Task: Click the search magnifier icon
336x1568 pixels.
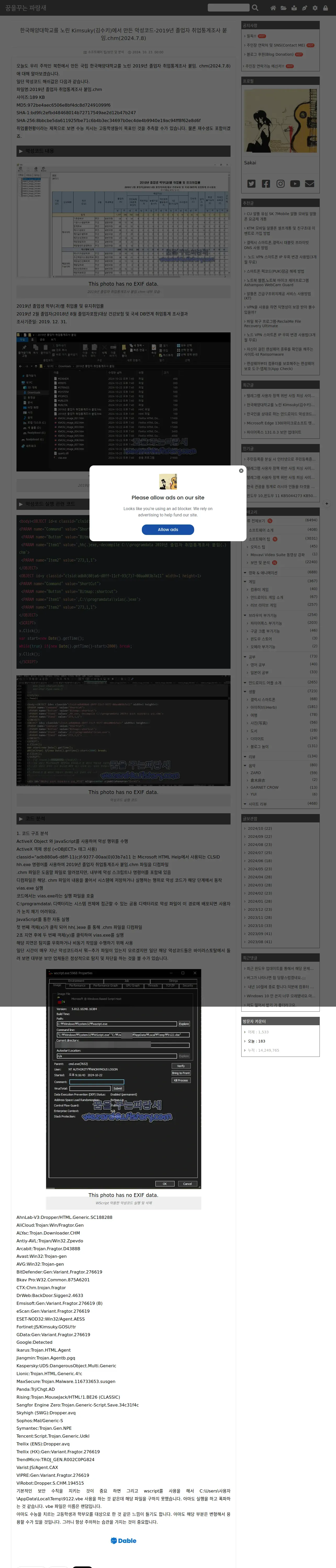Action: [255, 8]
